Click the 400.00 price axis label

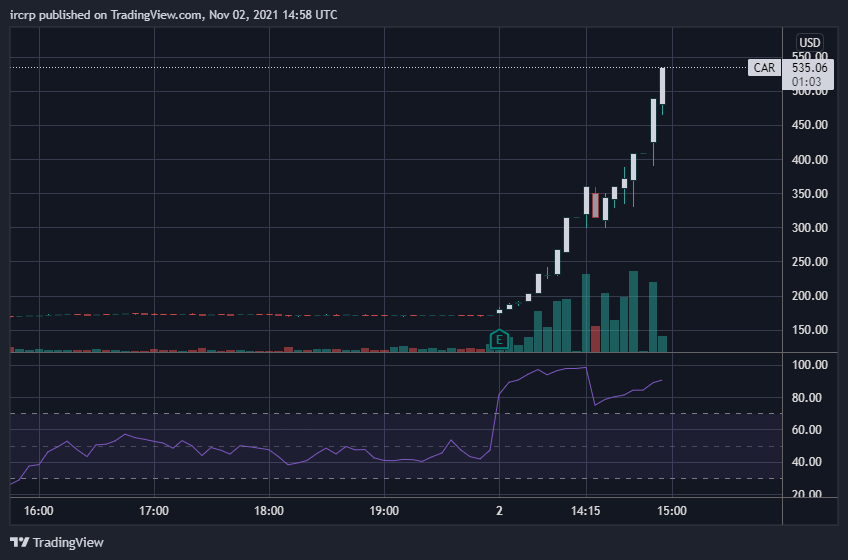[x=810, y=160]
